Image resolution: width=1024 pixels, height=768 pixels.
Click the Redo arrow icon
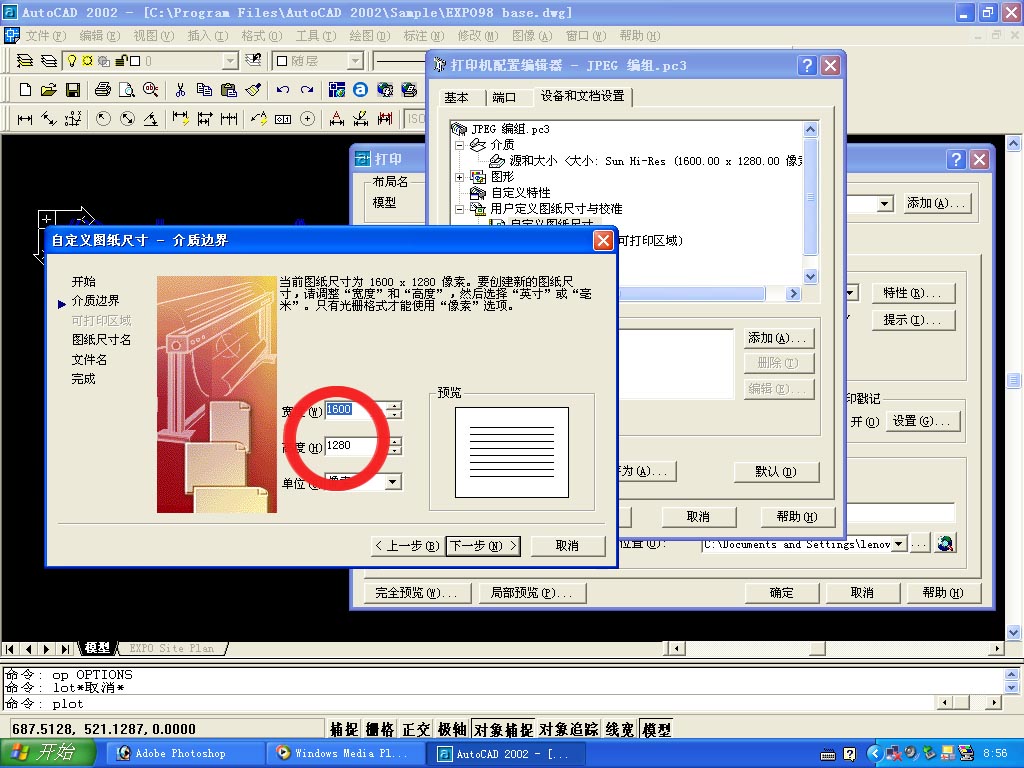pos(307,89)
